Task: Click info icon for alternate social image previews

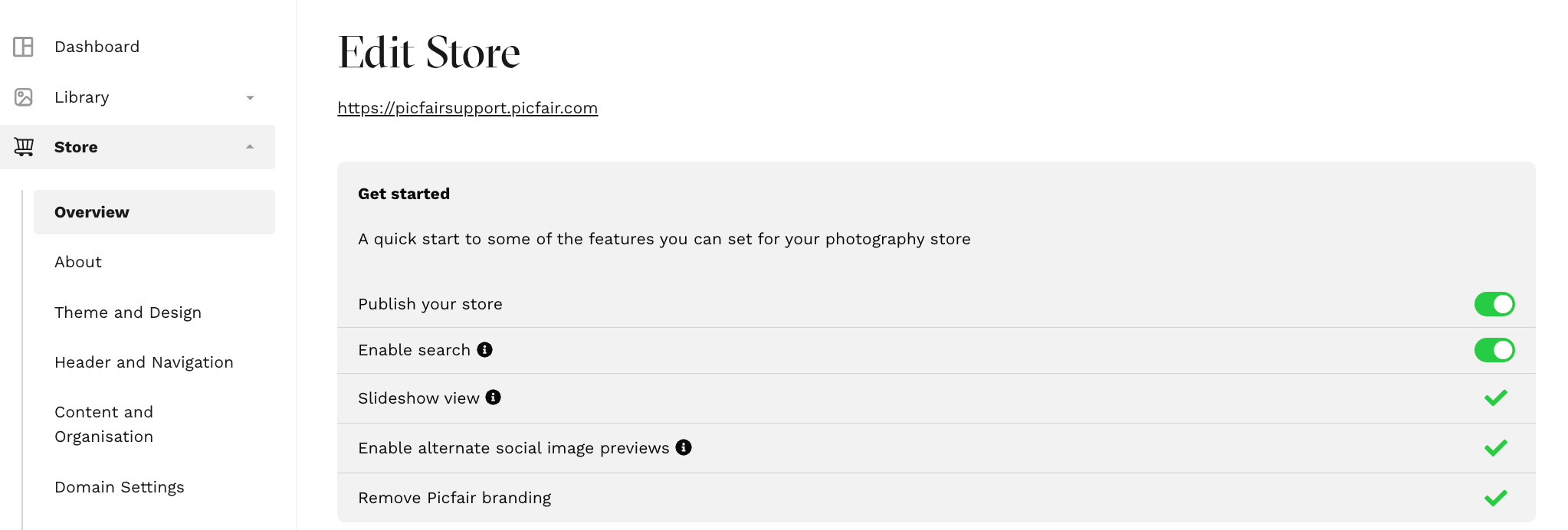Action: click(x=684, y=447)
